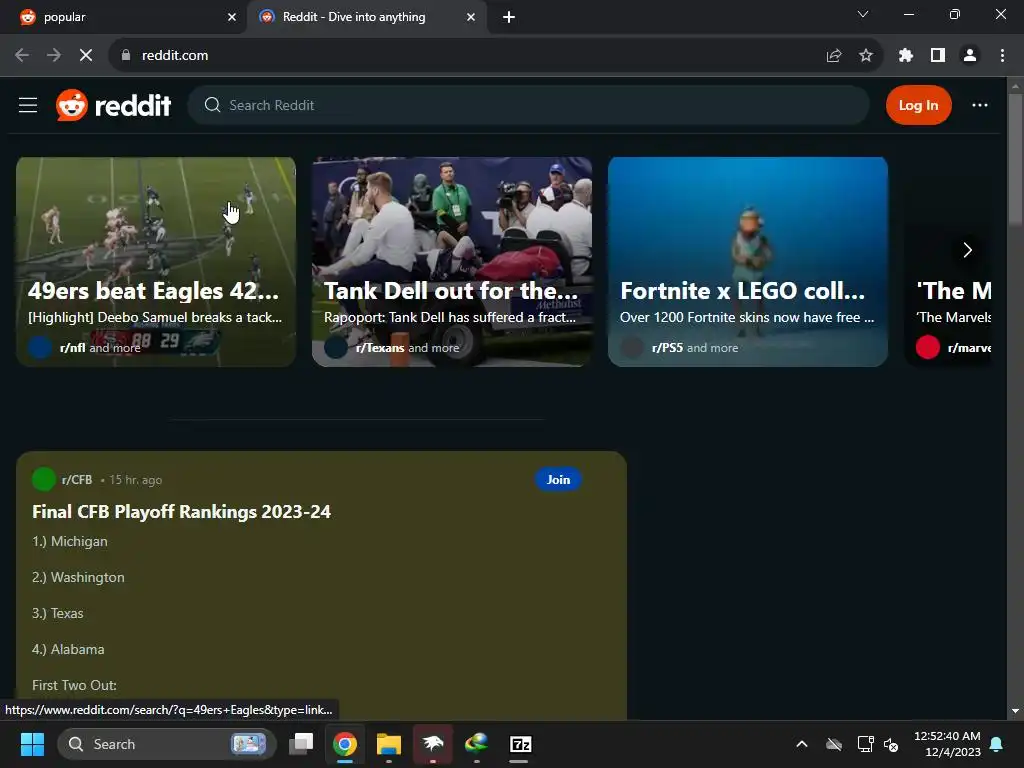
Task: Go forward in browser history
Action: coord(54,56)
